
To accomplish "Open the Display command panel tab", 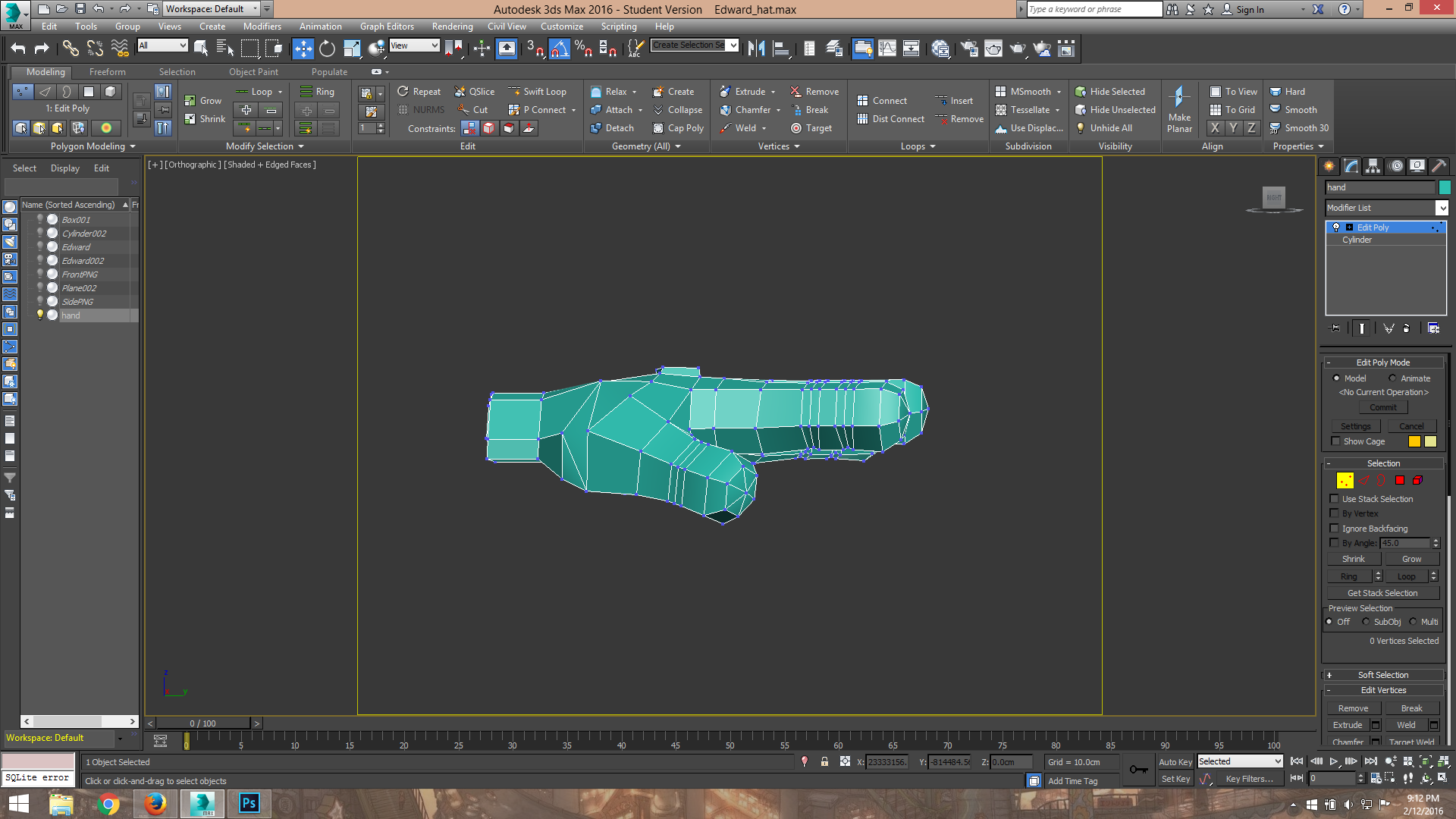I will (x=1417, y=165).
